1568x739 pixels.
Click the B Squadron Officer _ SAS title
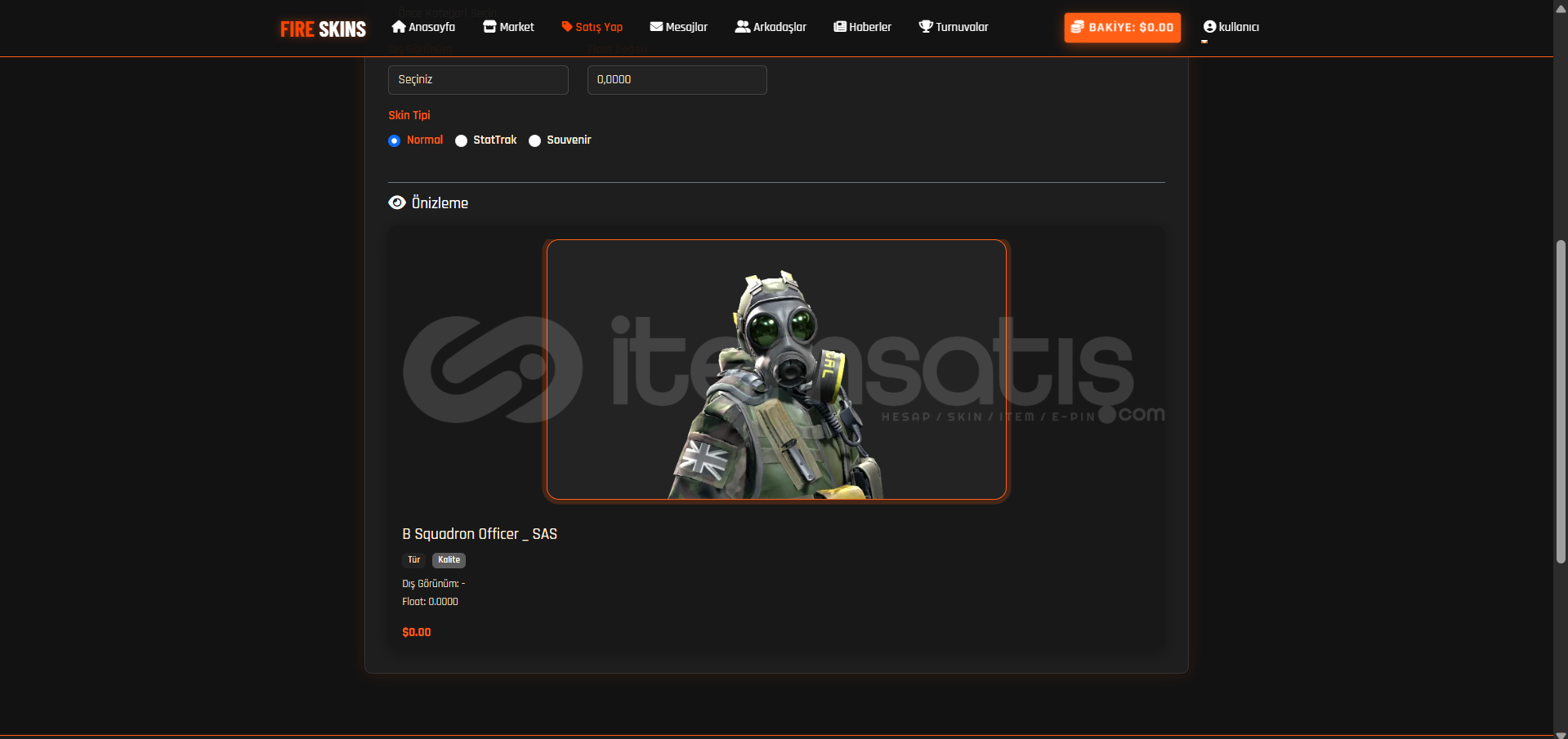[480, 534]
